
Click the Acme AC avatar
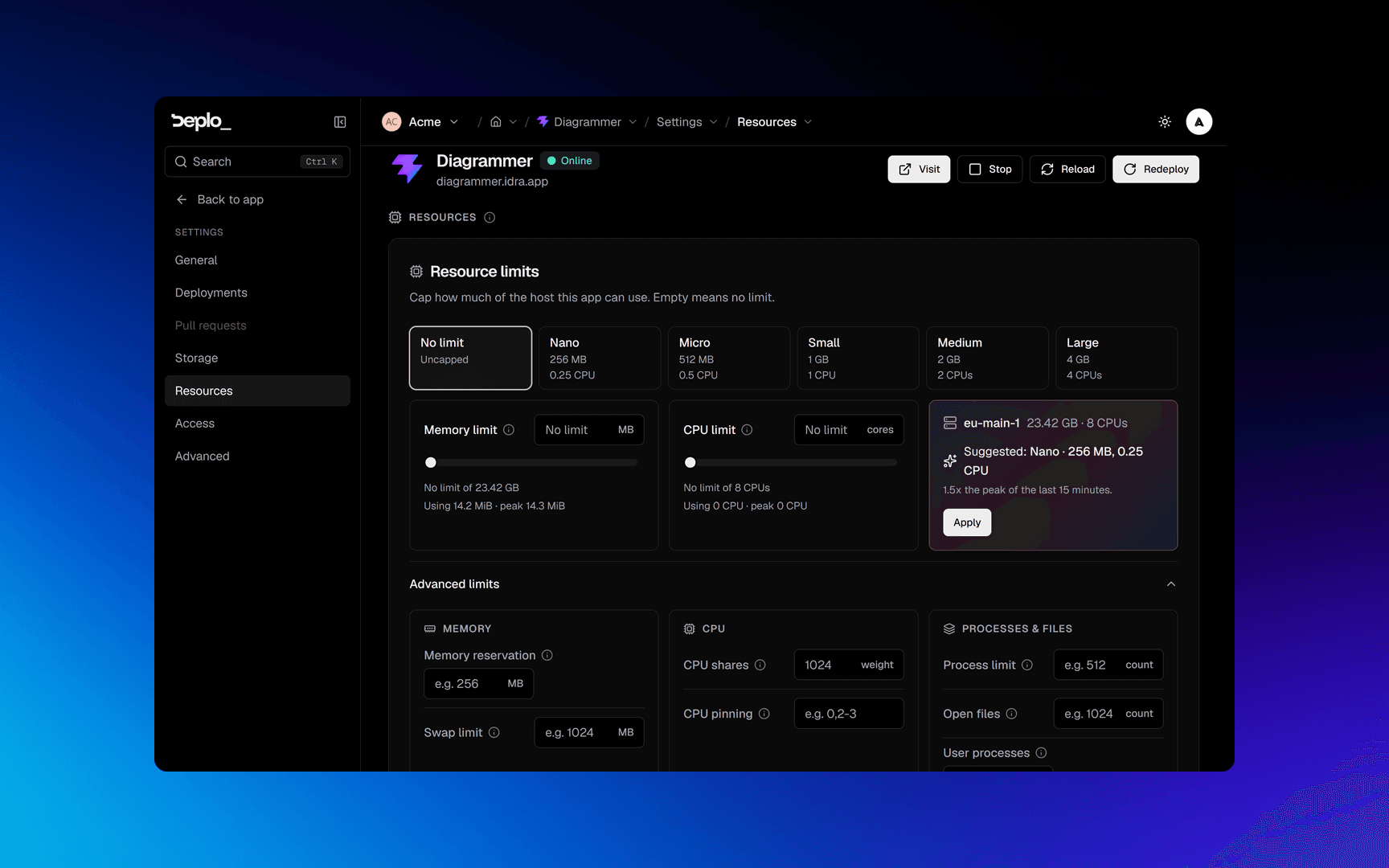click(391, 122)
